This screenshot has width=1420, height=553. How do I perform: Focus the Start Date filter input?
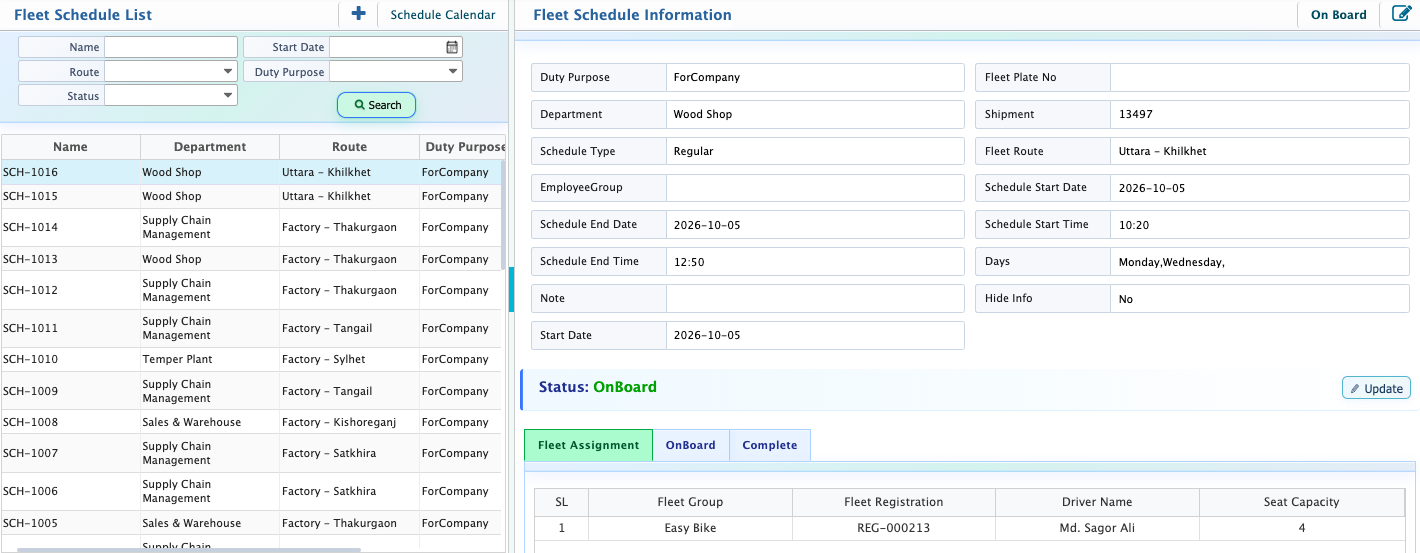click(387, 47)
